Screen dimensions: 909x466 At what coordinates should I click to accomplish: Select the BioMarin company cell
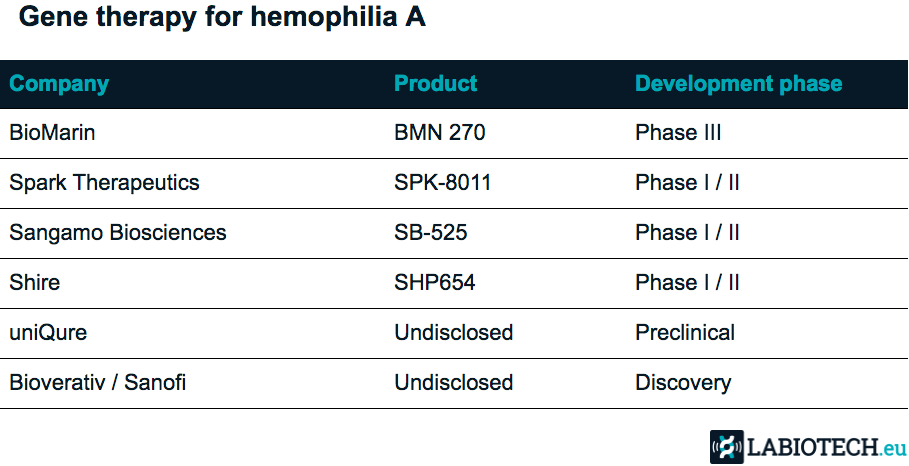[52, 133]
